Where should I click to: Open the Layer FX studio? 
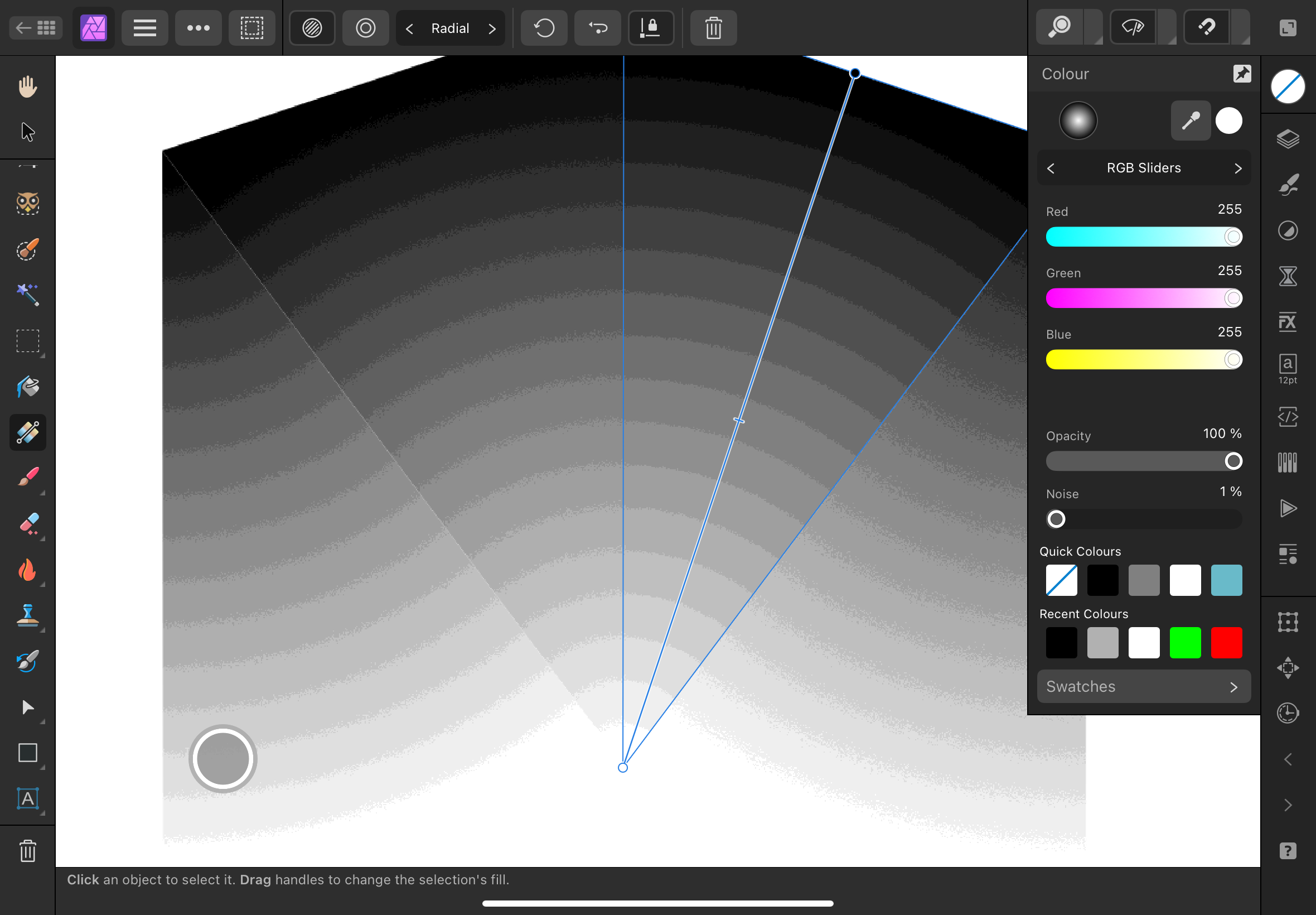pyautogui.click(x=1288, y=323)
